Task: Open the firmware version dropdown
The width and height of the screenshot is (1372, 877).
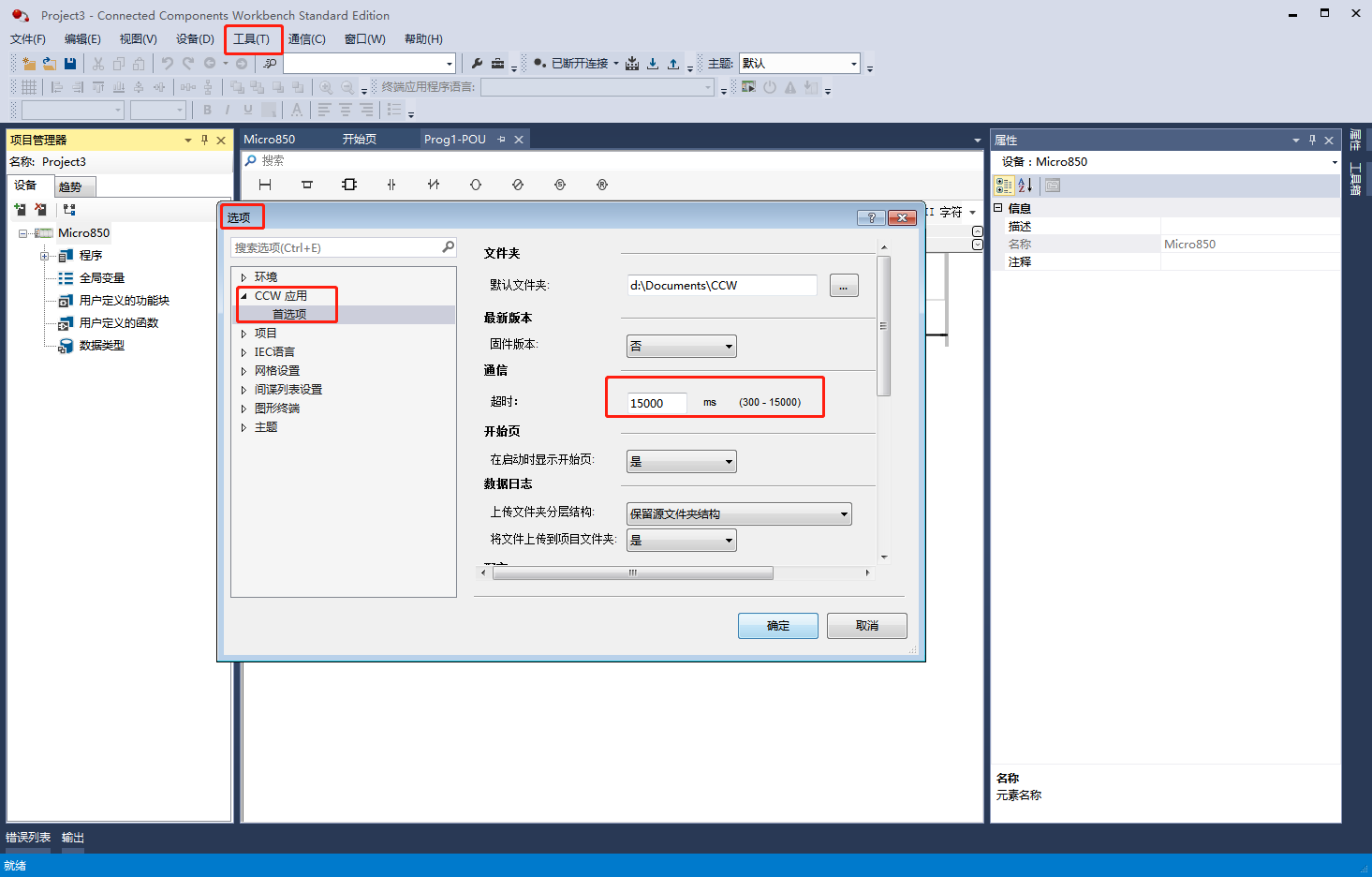Action: coord(681,346)
